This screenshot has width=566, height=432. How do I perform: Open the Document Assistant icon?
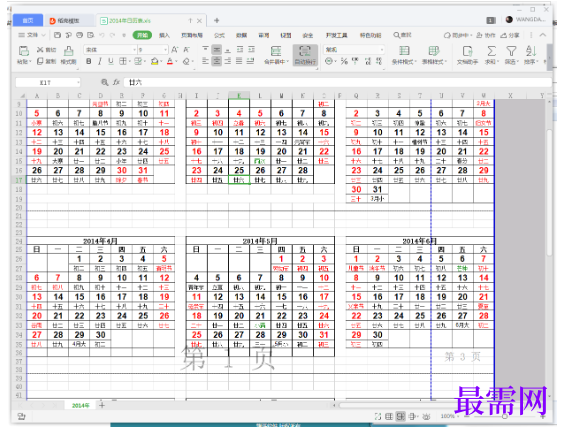[467, 51]
